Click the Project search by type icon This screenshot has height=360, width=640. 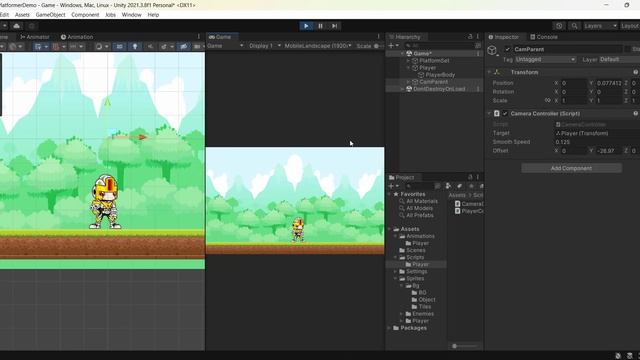pyautogui.click(x=448, y=186)
